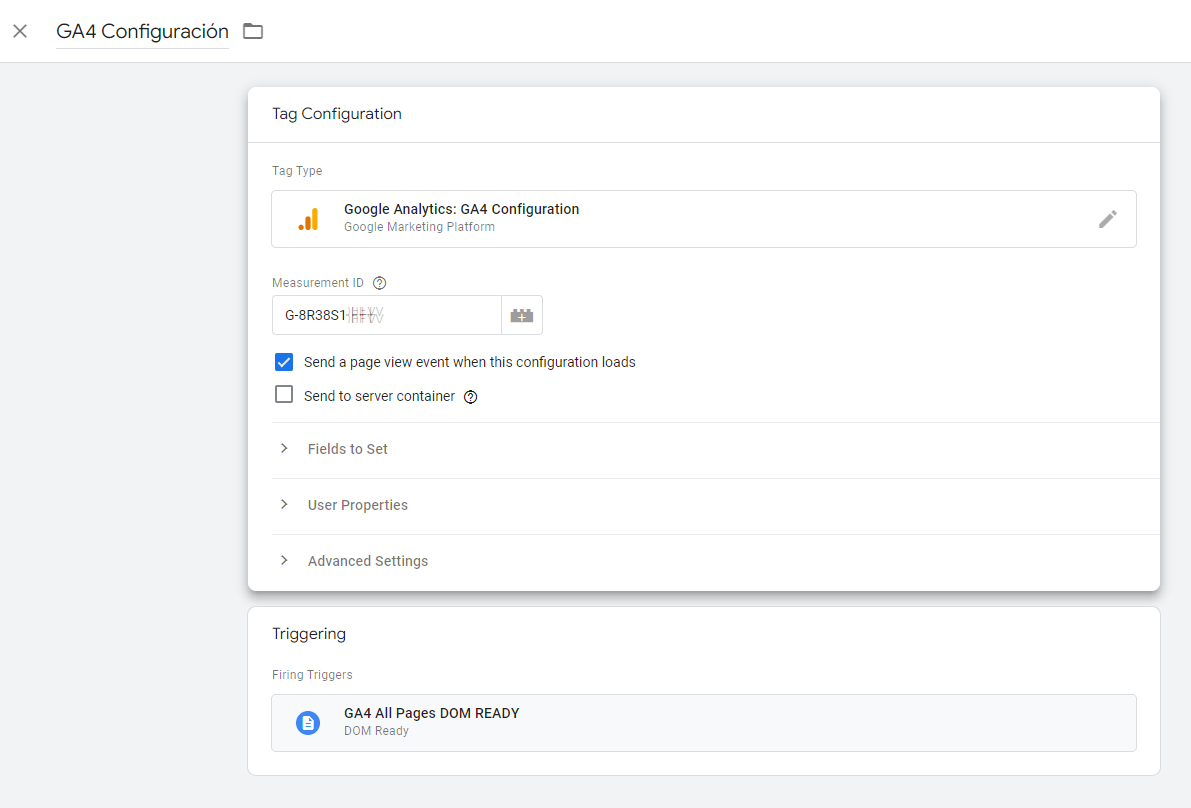Click the folder icon beside the tag name
1191x808 pixels.
[253, 31]
